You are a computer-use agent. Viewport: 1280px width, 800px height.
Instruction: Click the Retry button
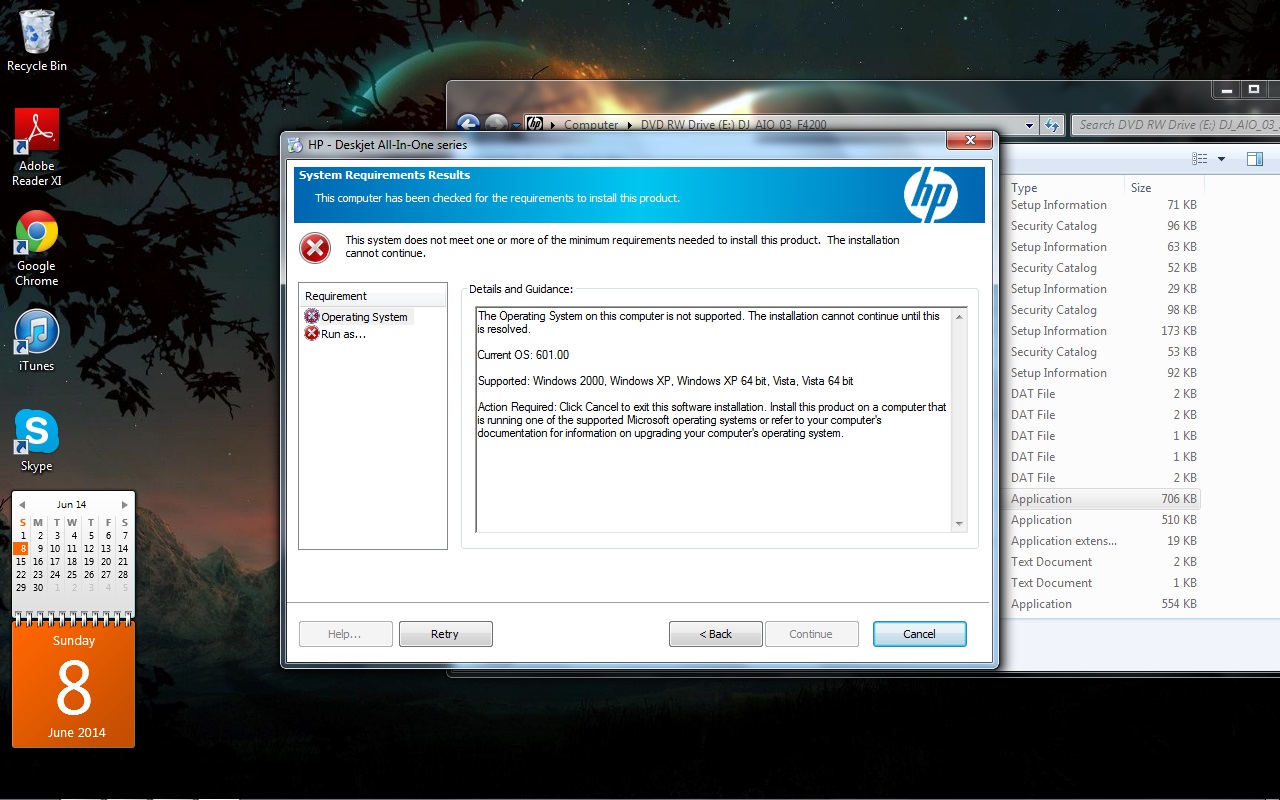(445, 634)
